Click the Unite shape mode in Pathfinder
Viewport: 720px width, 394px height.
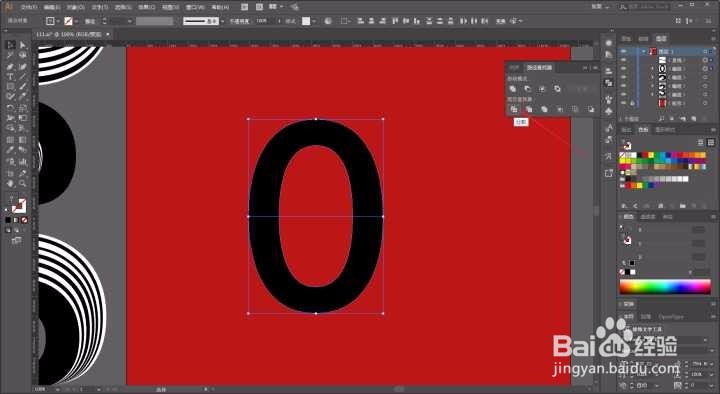(513, 89)
